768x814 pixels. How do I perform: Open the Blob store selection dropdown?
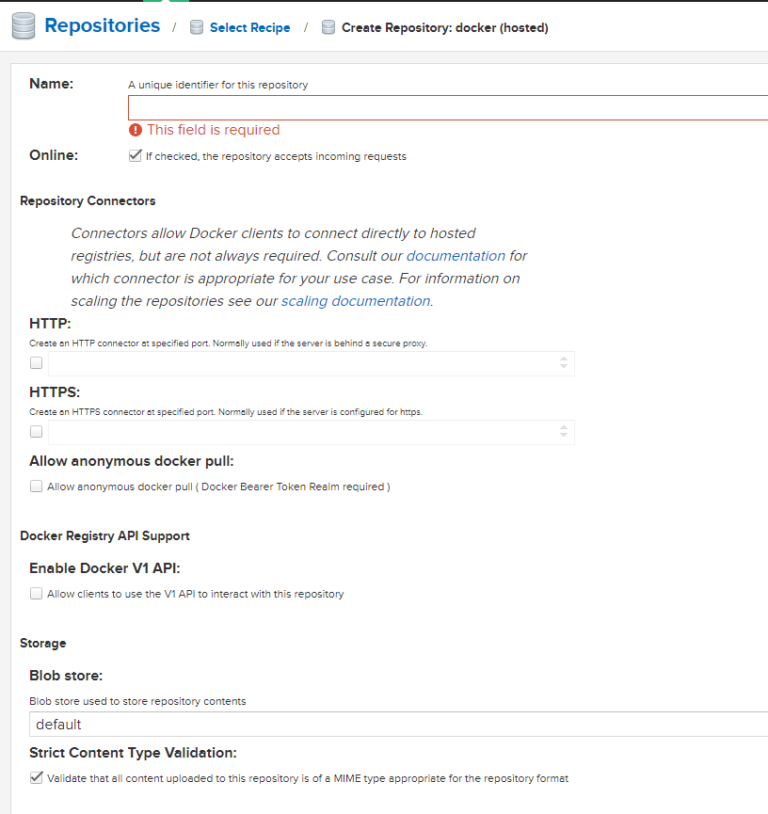coord(400,724)
